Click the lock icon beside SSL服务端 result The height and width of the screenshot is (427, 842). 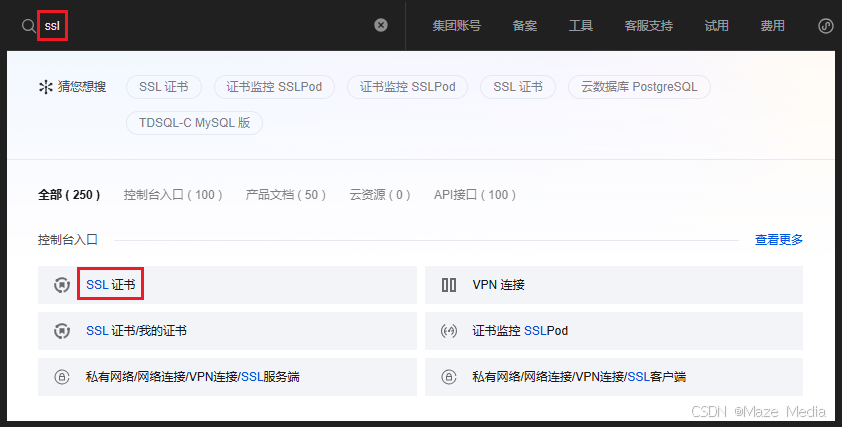(x=62, y=377)
